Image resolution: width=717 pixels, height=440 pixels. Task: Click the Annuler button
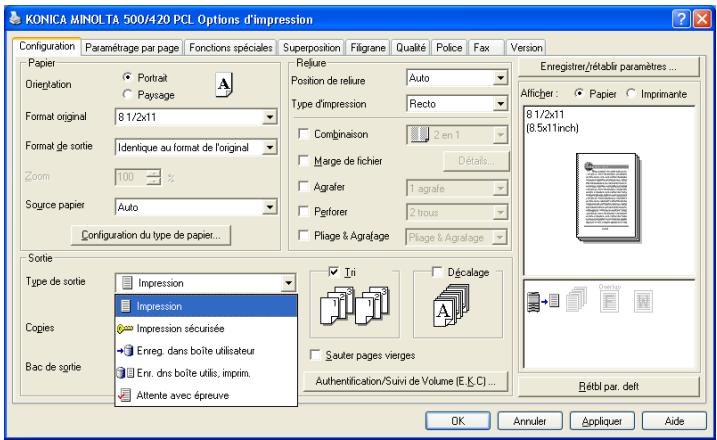[x=530, y=421]
